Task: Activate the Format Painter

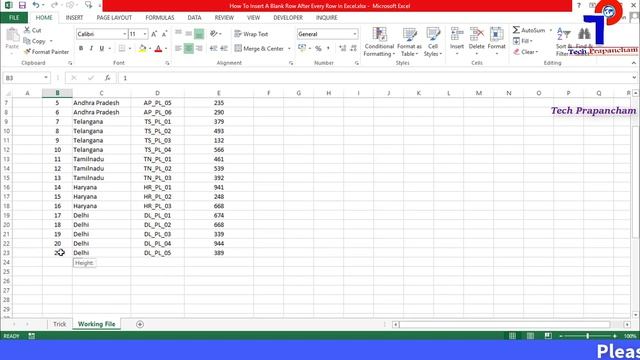Action: pyautogui.click(x=46, y=52)
